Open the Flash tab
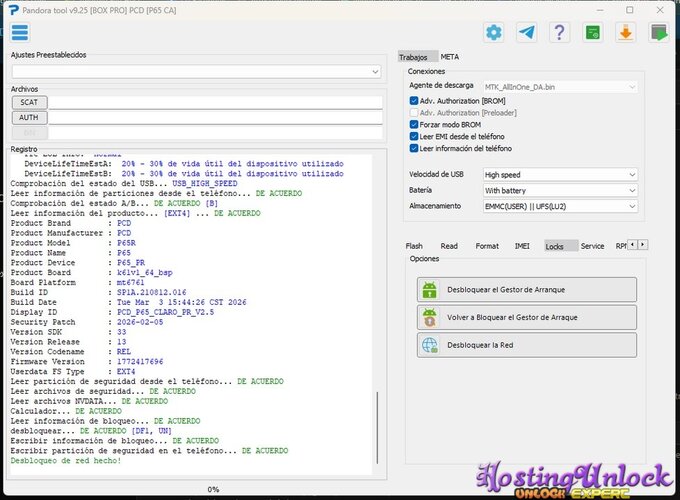 414,246
